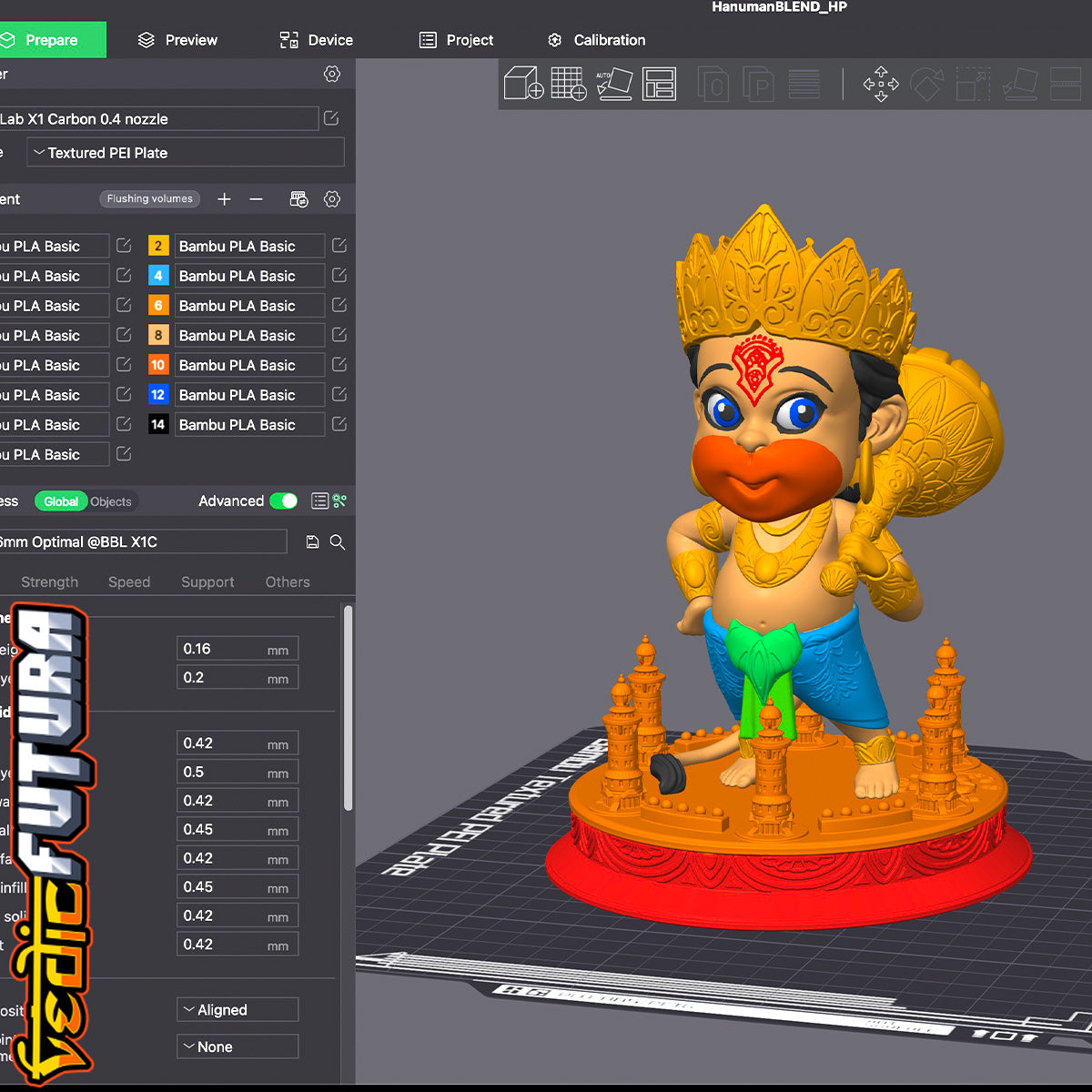Viewport: 1092px width, 1092px height.
Task: Open the None dropdown
Action: (x=238, y=1047)
